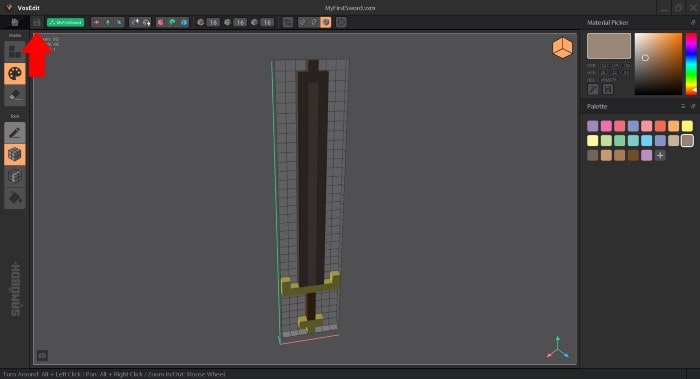The height and width of the screenshot is (379, 700).
Task: Click the first volume size field showing 16
Action: tap(213, 22)
